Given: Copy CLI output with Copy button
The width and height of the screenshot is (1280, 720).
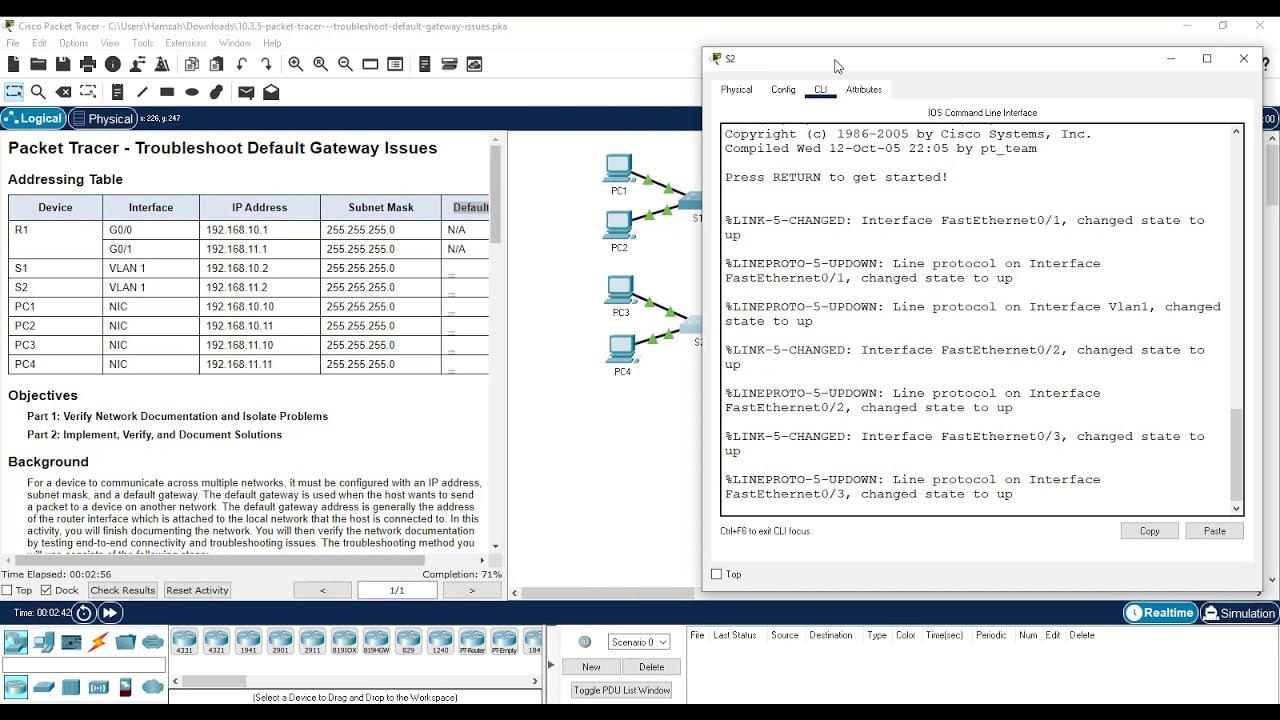Looking at the screenshot, I should pos(1150,531).
